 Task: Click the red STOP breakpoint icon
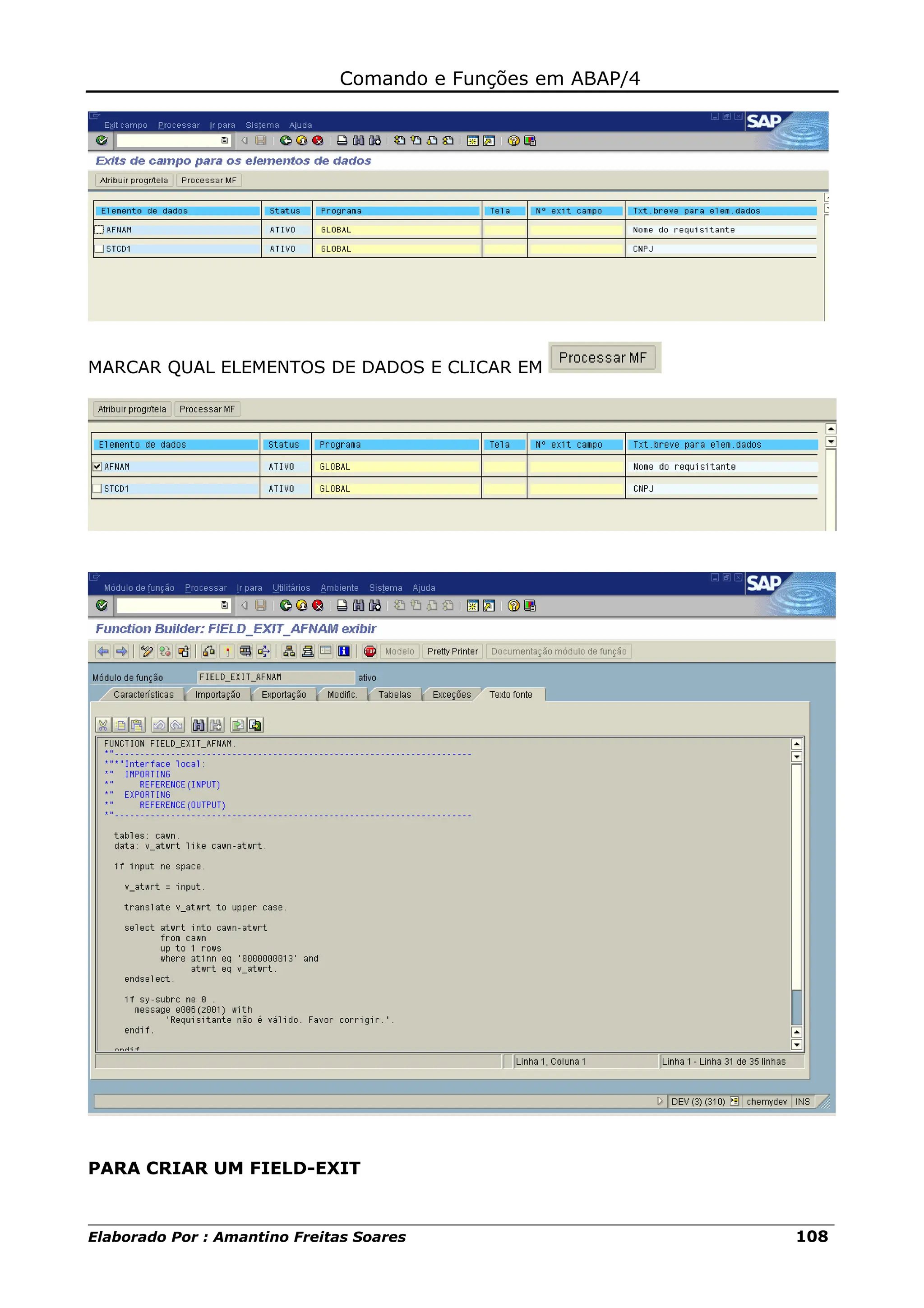pos(370,651)
